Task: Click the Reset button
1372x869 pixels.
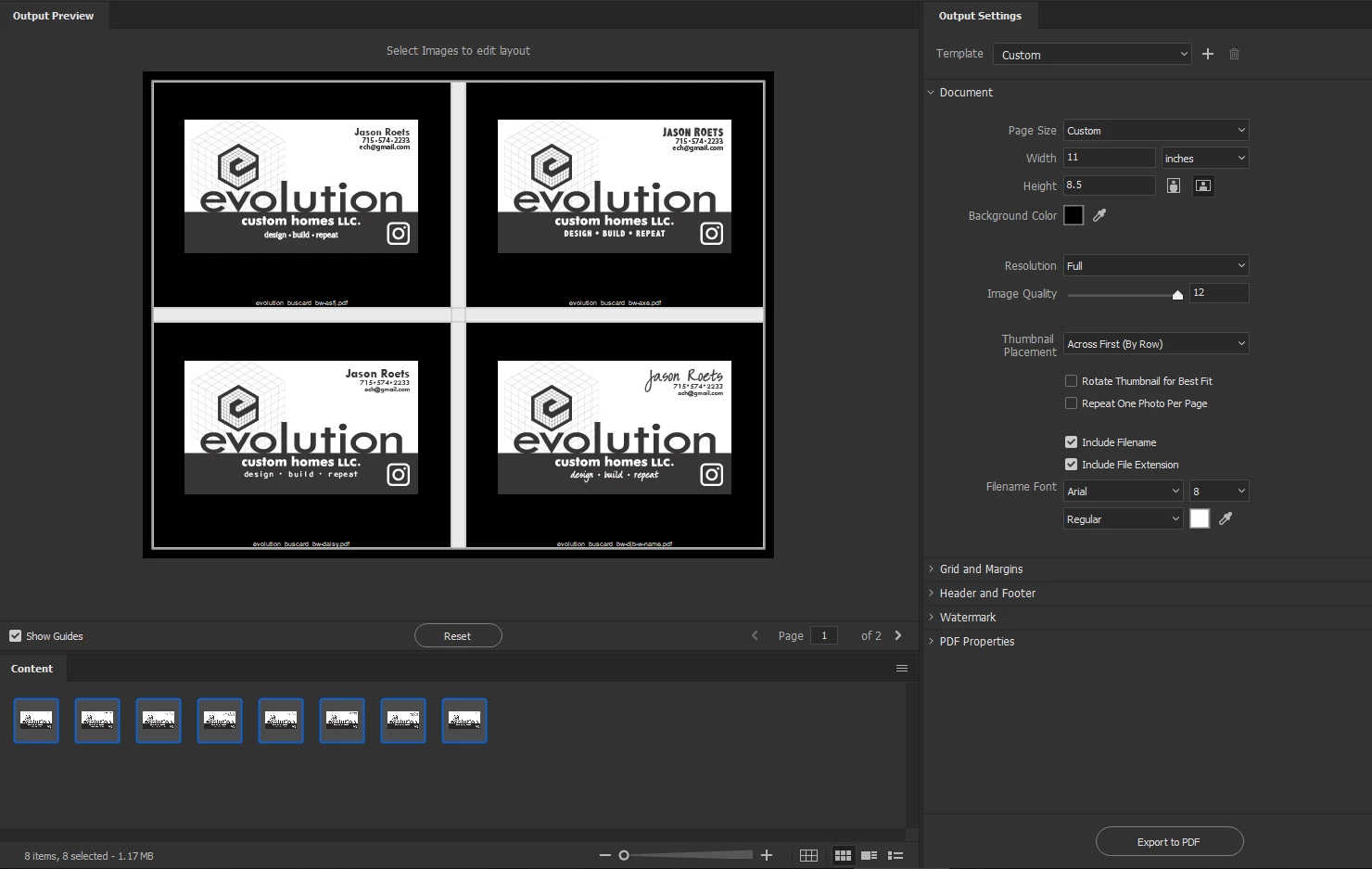Action: pyautogui.click(x=458, y=635)
